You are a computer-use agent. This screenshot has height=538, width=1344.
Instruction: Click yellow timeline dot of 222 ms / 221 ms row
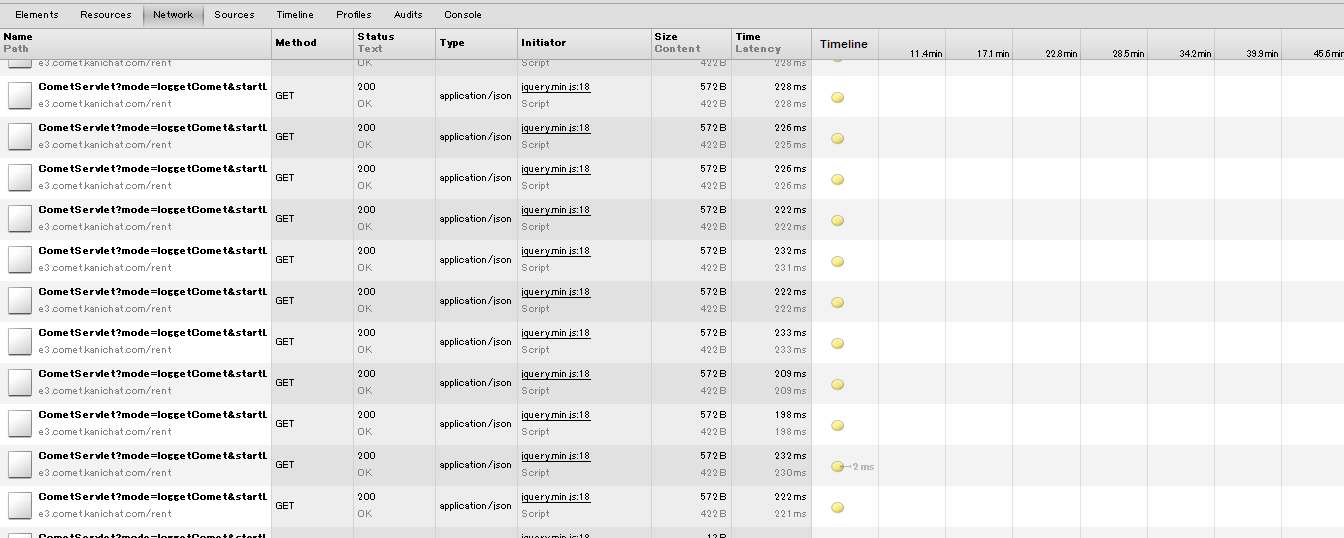838,507
